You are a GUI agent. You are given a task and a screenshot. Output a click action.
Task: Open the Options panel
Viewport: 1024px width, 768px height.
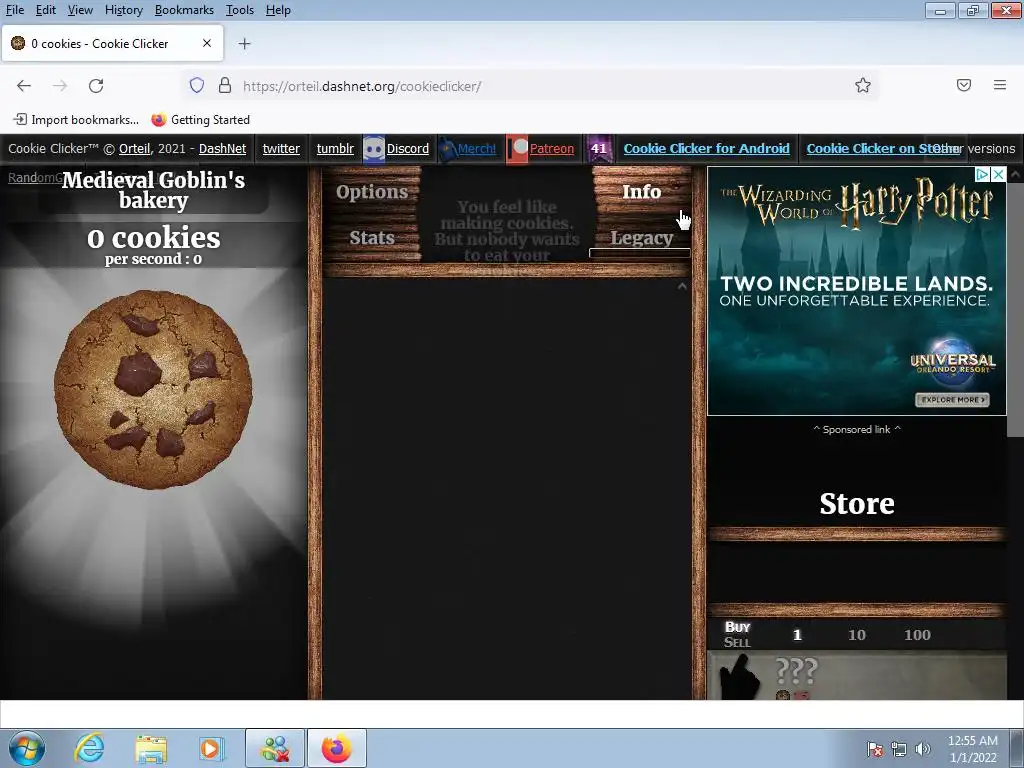click(372, 191)
